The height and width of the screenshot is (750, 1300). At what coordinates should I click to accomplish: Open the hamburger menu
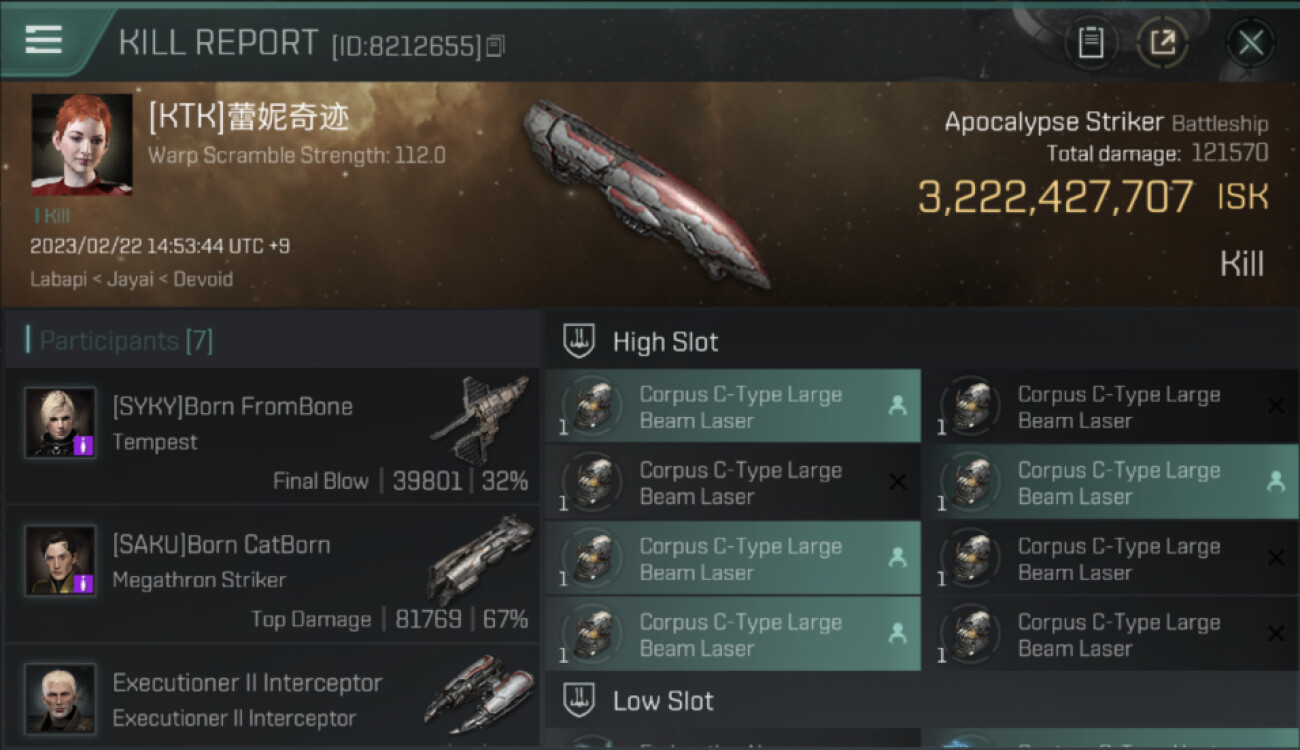tap(44, 39)
